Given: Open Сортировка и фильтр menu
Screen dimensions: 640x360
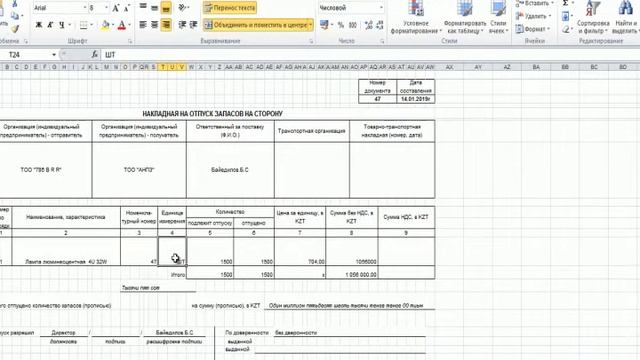Looking at the screenshot, I should [593, 18].
